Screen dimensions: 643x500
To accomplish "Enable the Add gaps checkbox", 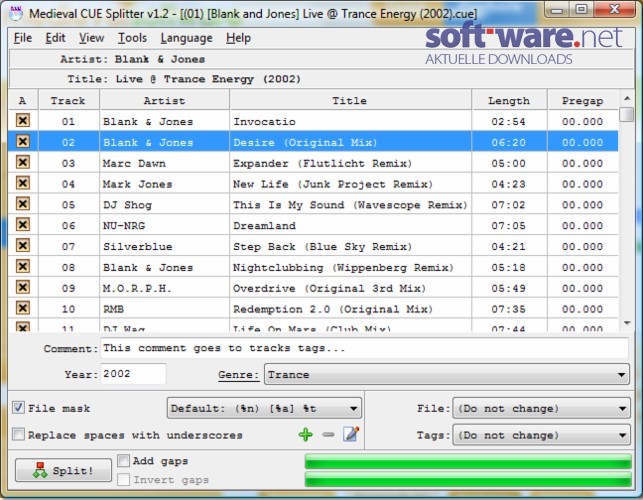I will click(x=123, y=461).
